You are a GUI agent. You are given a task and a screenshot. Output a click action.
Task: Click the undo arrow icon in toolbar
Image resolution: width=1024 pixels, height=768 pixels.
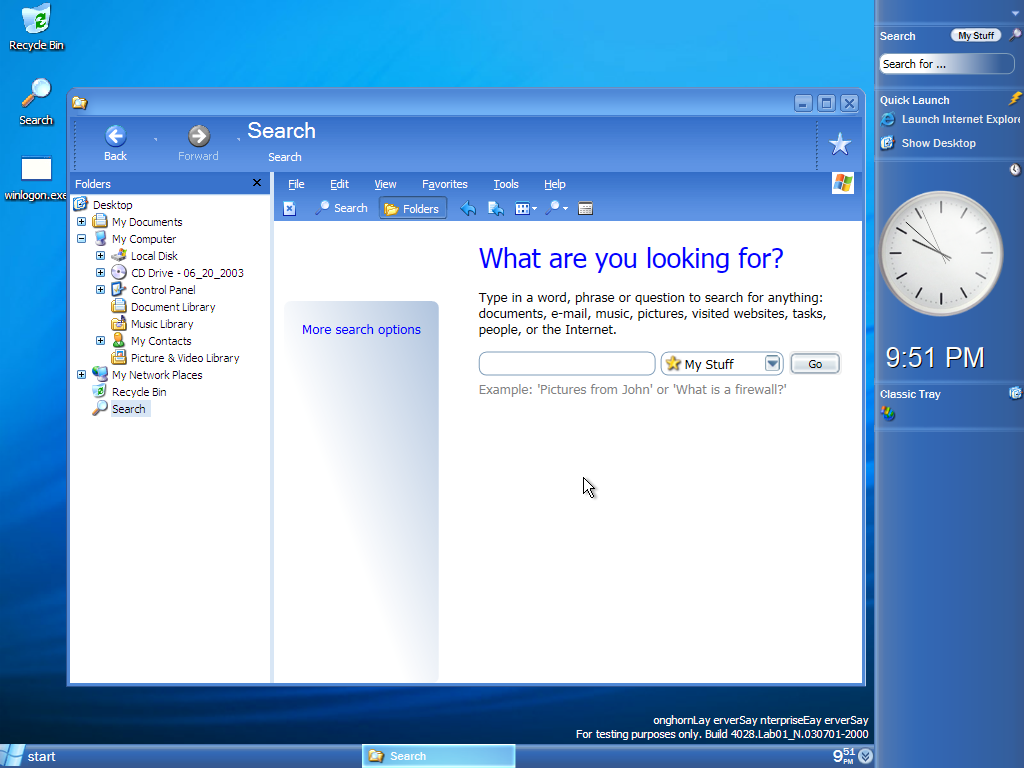click(467, 208)
